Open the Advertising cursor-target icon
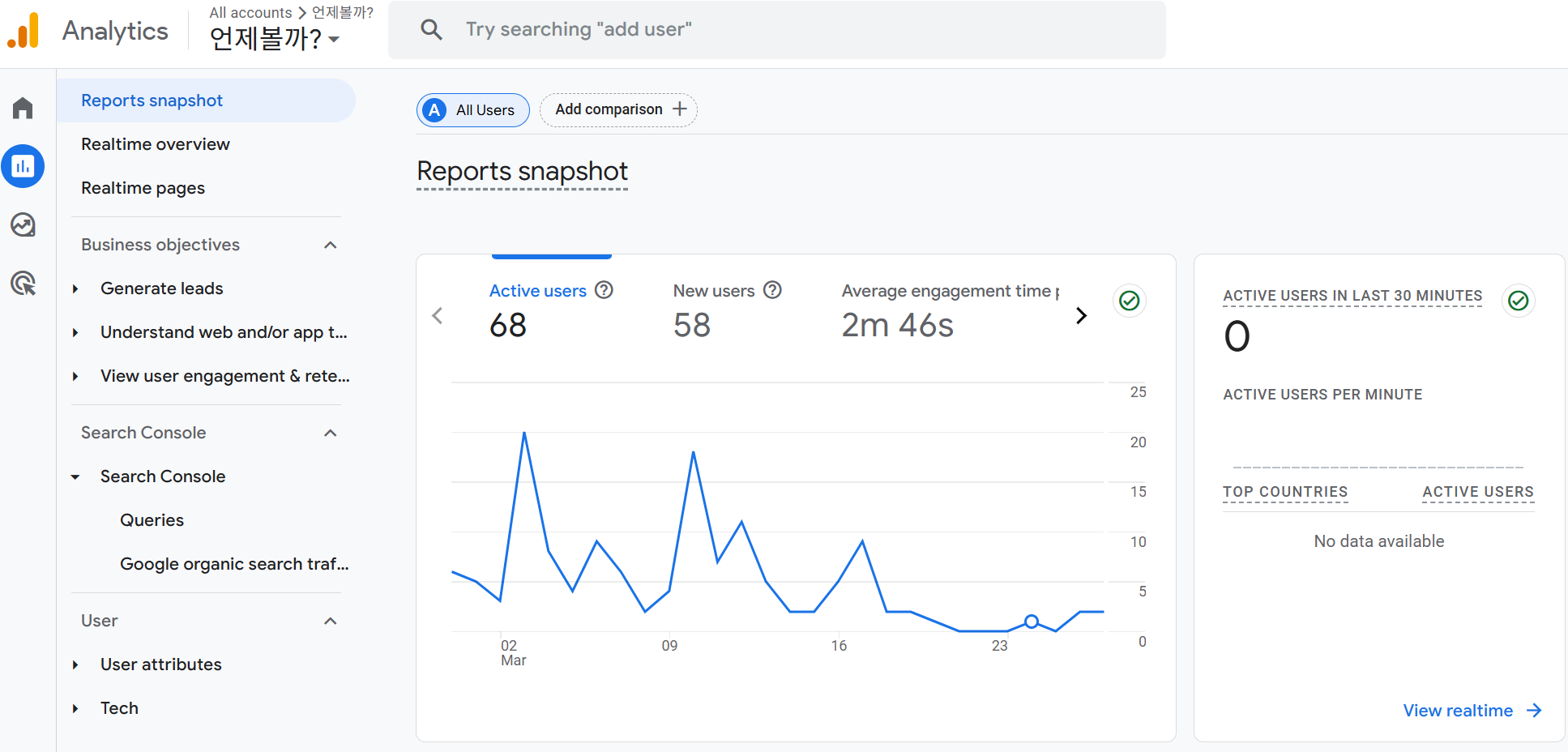The image size is (1568, 752). point(23,283)
